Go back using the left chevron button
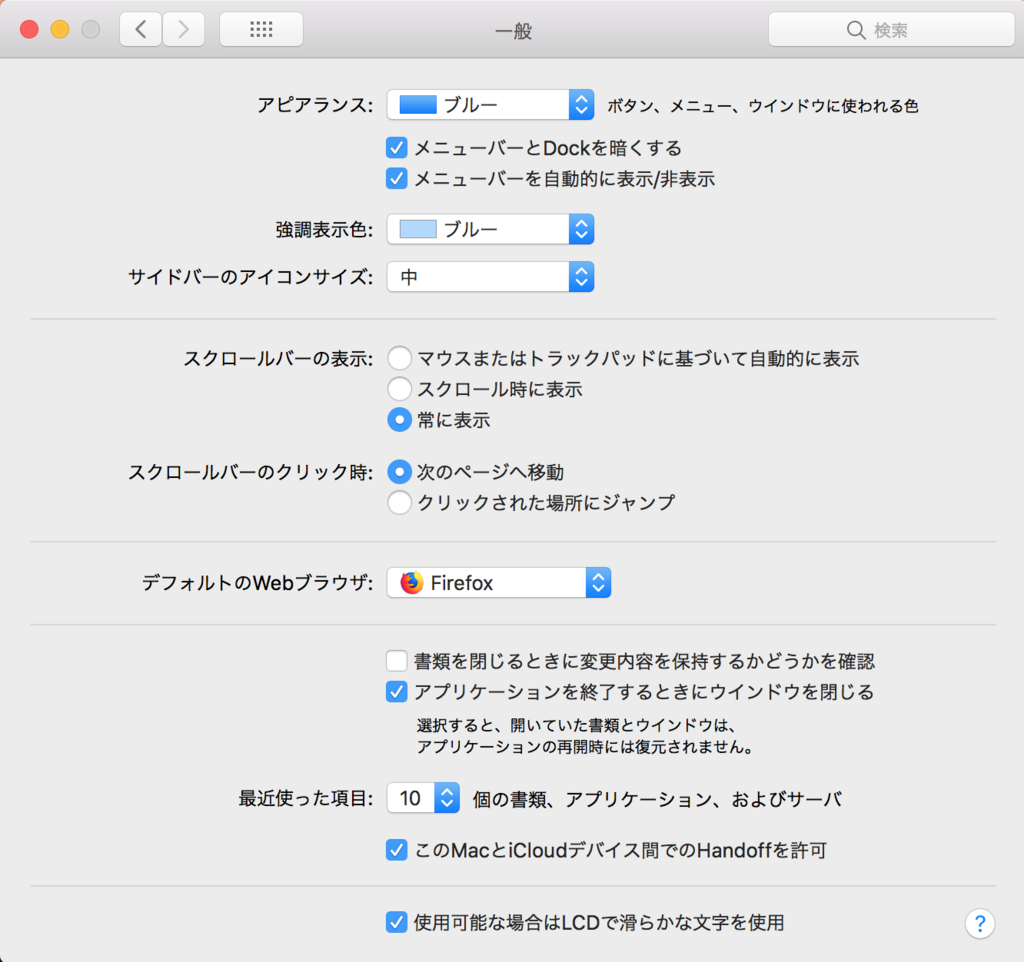Image resolution: width=1024 pixels, height=962 pixels. pyautogui.click(x=140, y=29)
